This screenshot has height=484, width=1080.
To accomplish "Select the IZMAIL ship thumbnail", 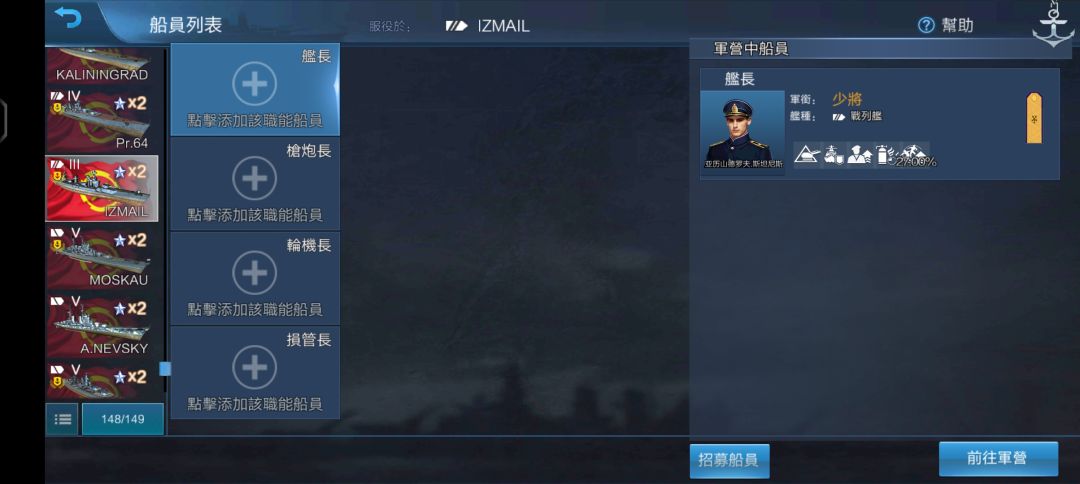I will pos(102,189).
